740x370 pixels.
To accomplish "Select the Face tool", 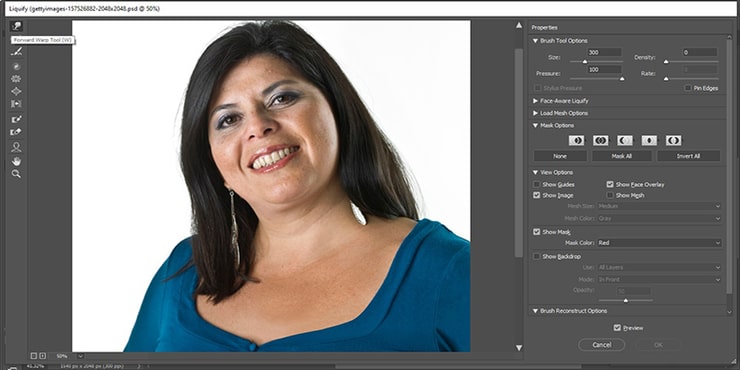I will [16, 147].
